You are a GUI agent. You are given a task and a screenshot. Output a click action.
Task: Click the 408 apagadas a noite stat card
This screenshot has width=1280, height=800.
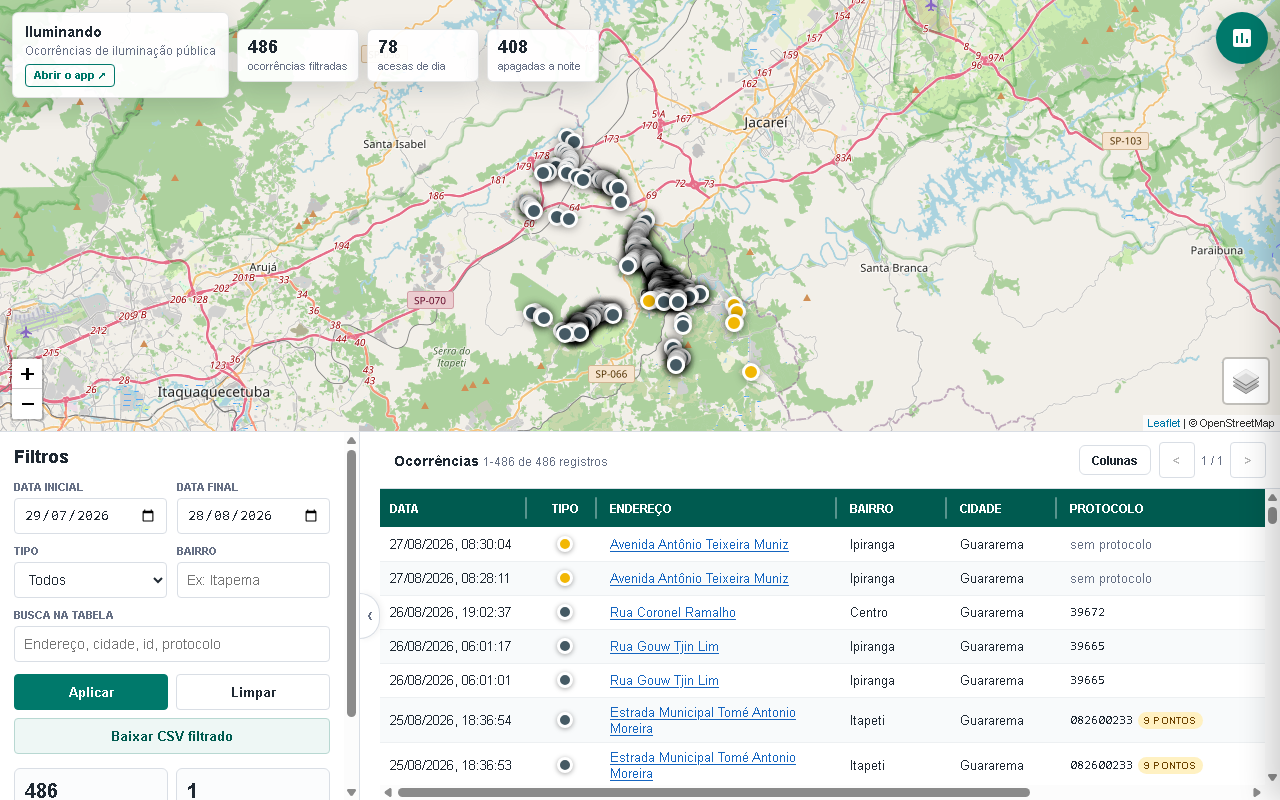pos(543,56)
